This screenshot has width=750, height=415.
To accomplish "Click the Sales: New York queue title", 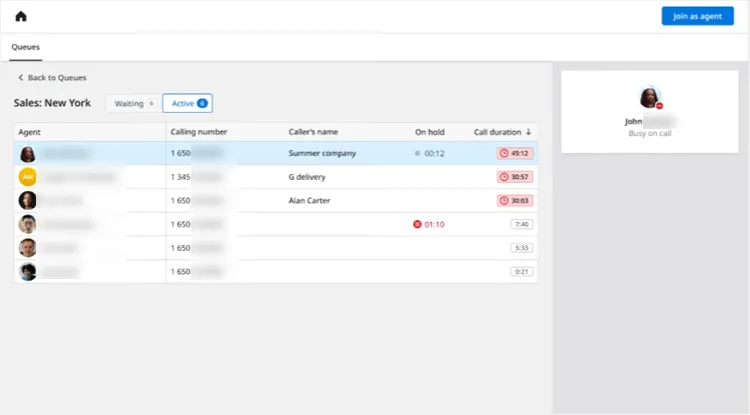I will tap(52, 103).
